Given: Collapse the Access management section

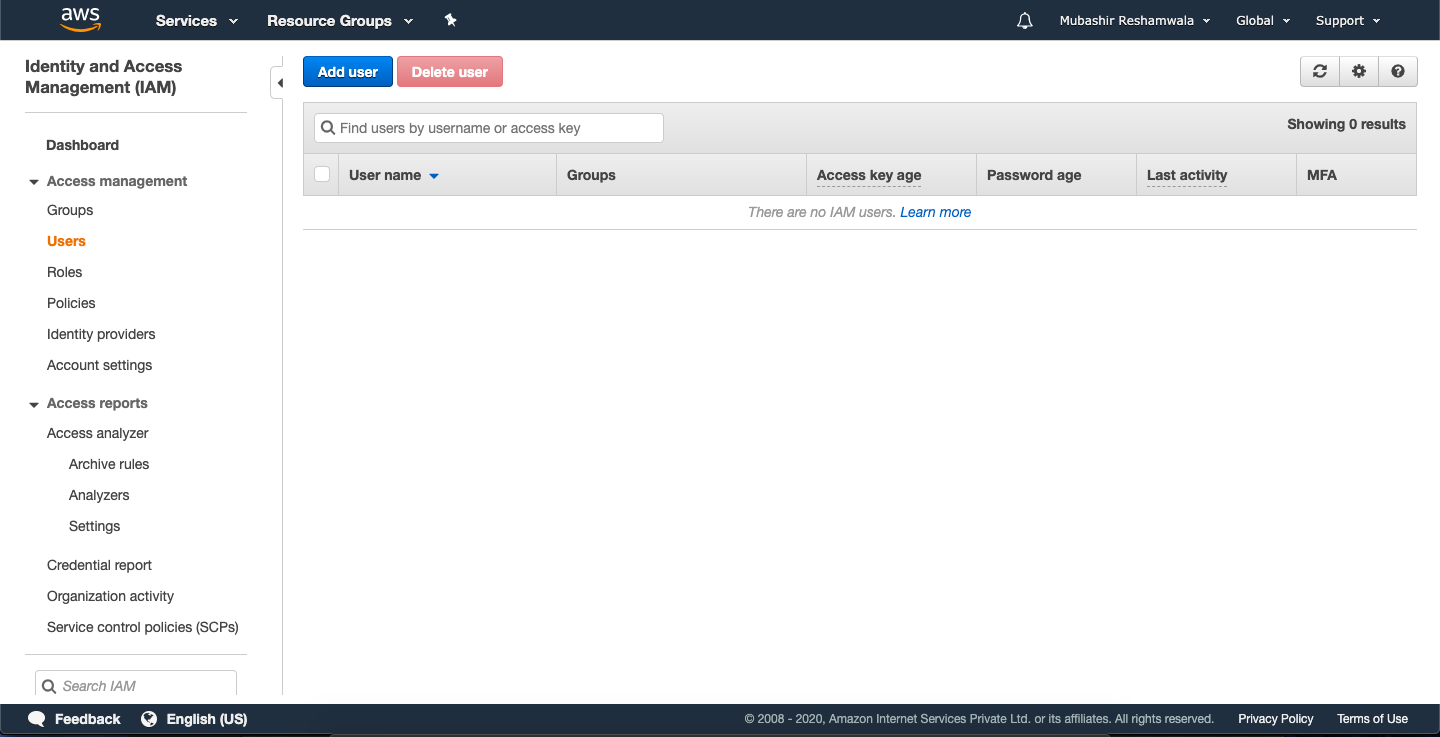Looking at the screenshot, I should [34, 182].
